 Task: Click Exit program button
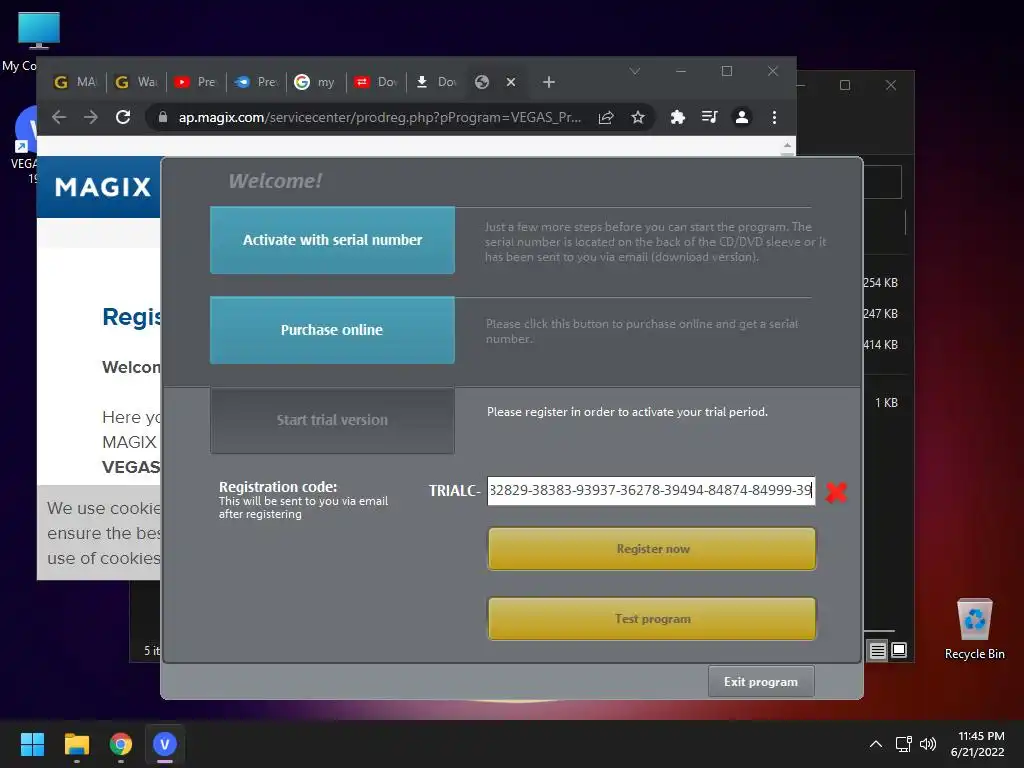tap(761, 681)
